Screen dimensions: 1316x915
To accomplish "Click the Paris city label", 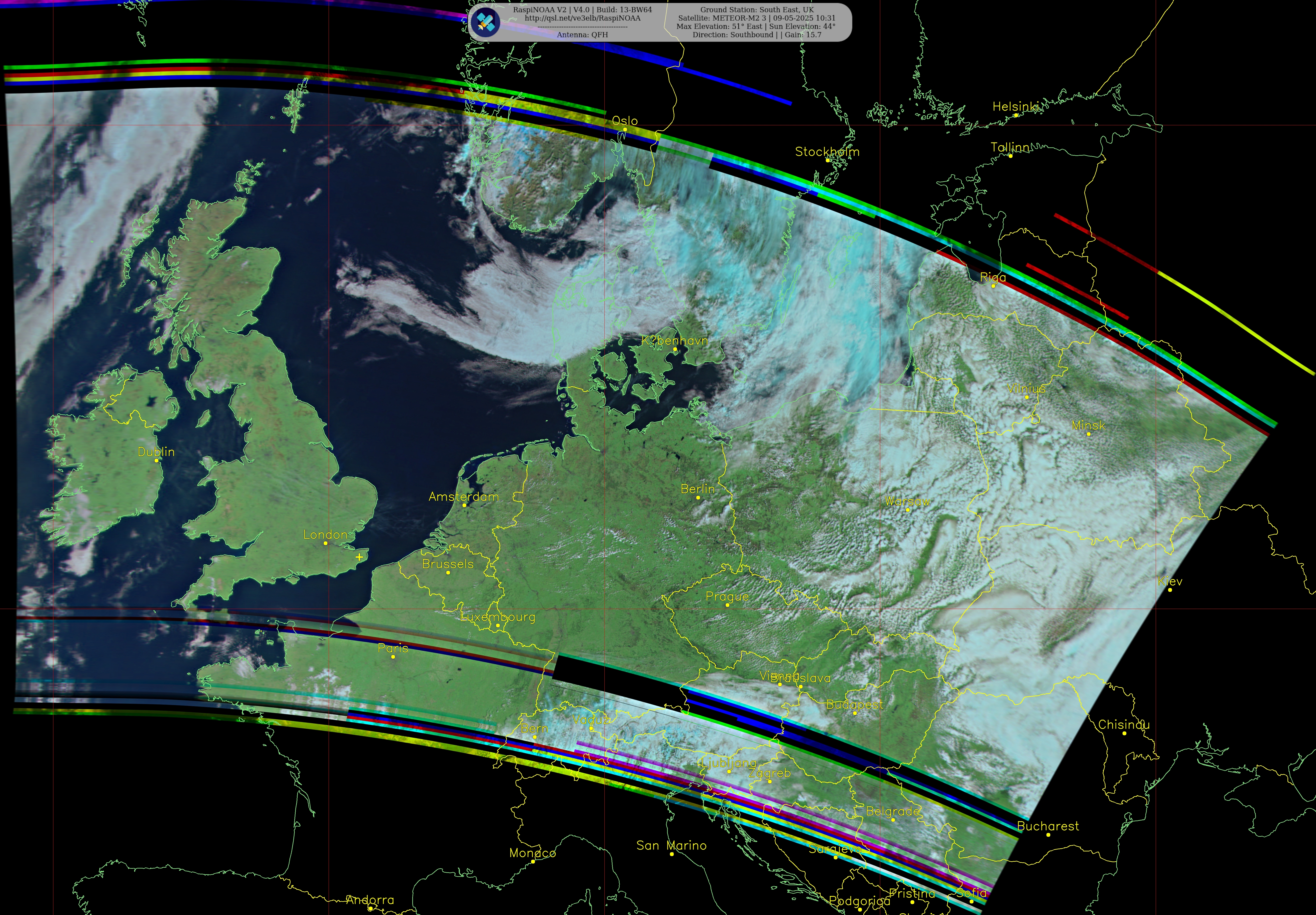I will coord(393,648).
